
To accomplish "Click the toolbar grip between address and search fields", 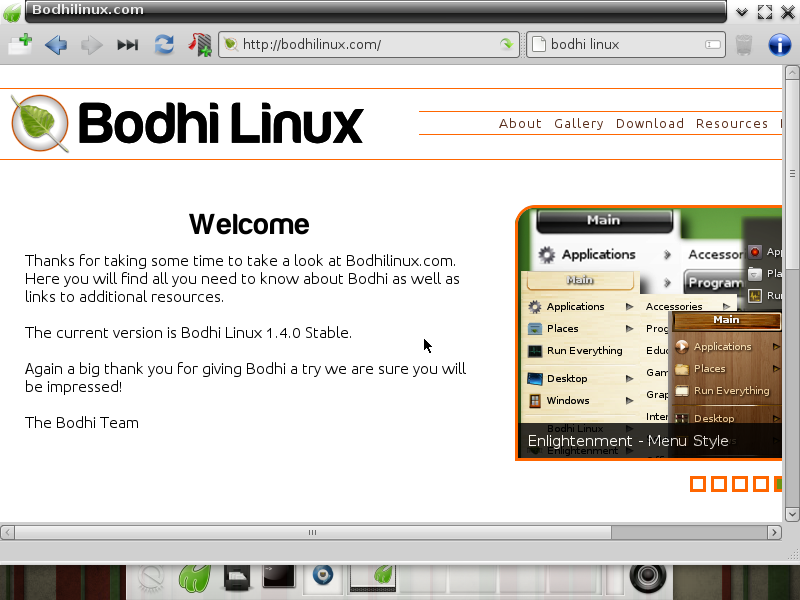I will click(522, 44).
